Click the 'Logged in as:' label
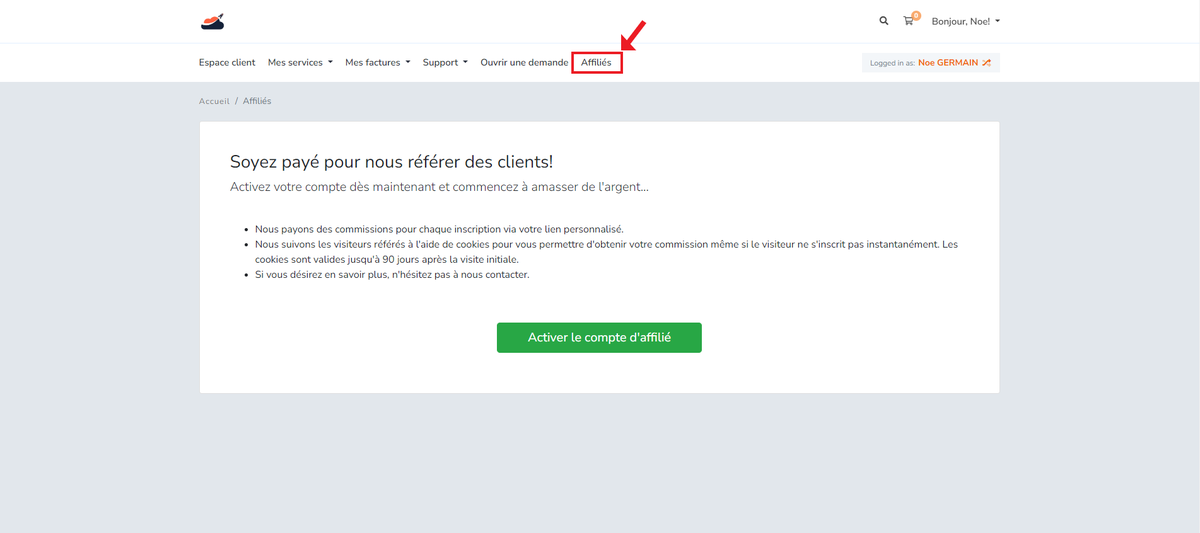The image size is (1200, 533). coord(892,63)
